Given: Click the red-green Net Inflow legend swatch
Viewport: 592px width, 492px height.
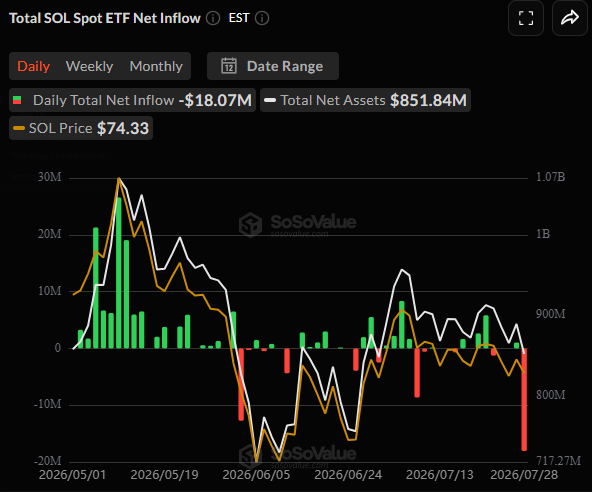Looking at the screenshot, I should click(17, 100).
